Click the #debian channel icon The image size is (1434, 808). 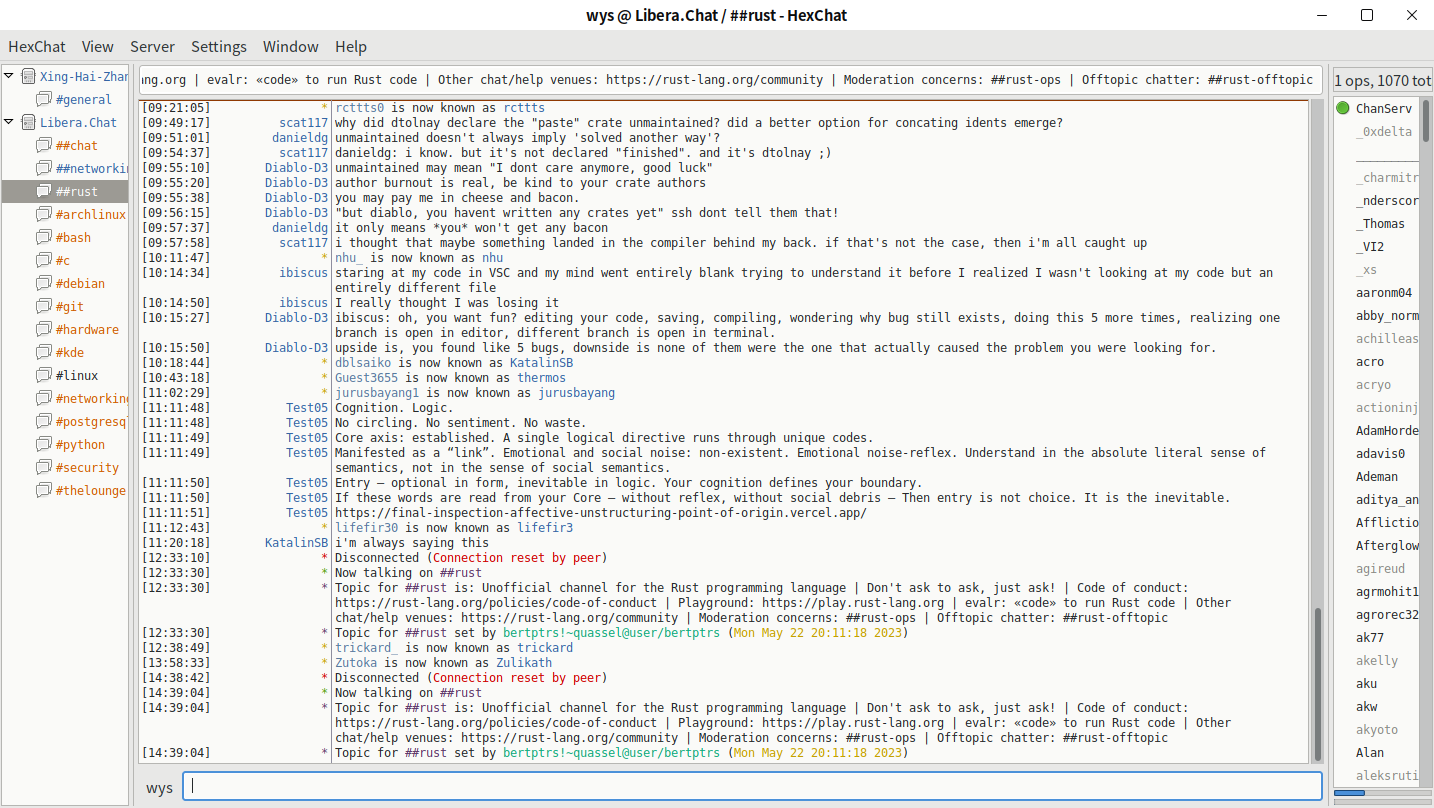(x=44, y=283)
